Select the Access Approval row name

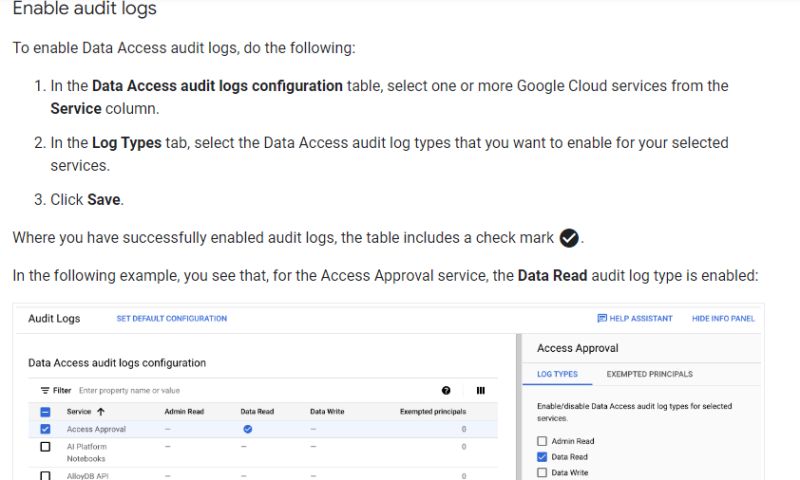pyautogui.click(x=96, y=429)
